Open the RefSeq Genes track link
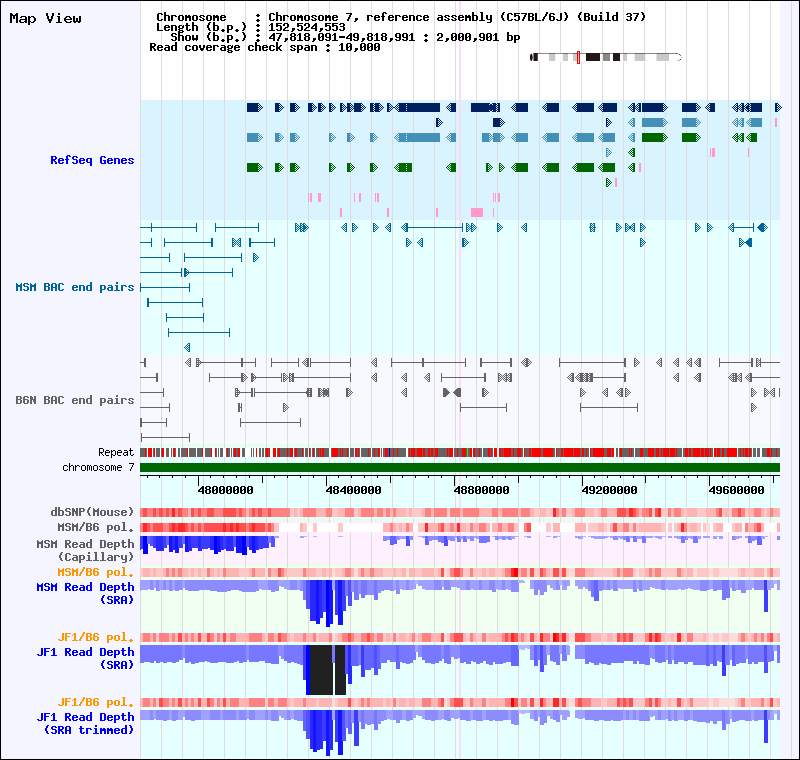800x760 pixels. [92, 160]
